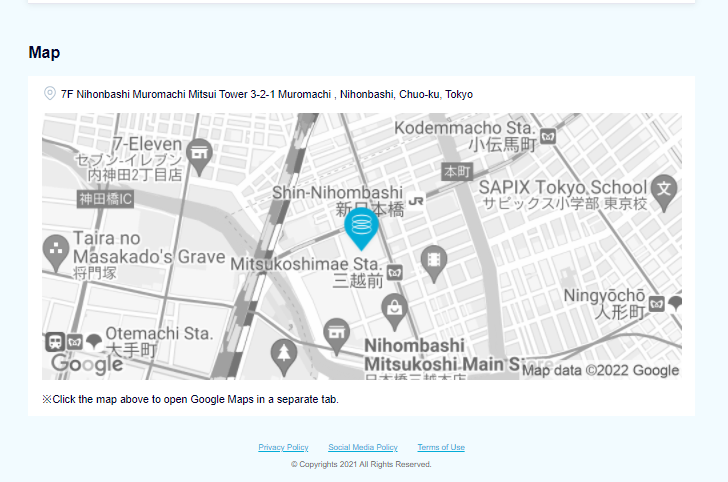The image size is (728, 482).
Task: Click the address location pin icon
Action: coord(50,94)
